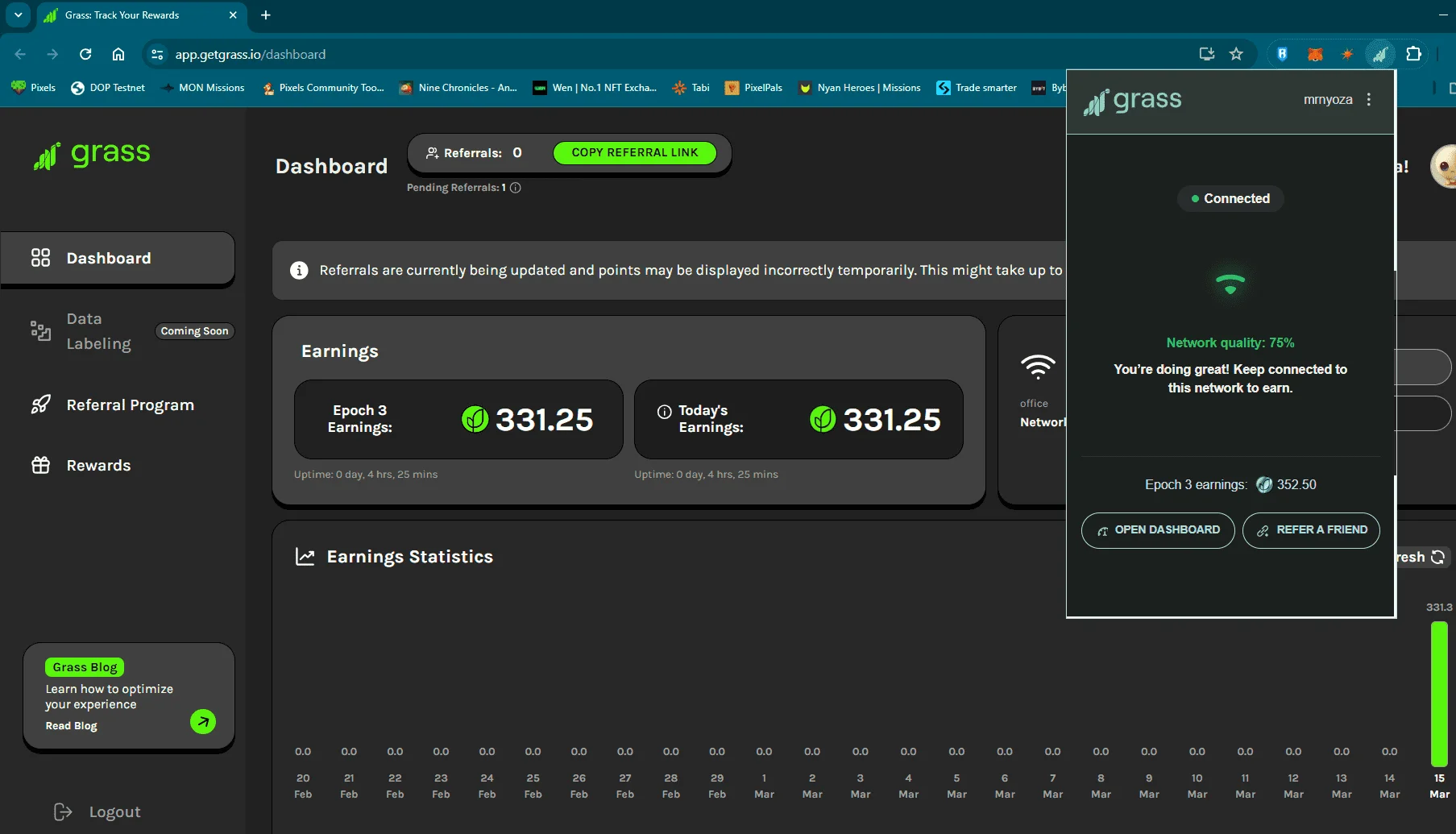Open the DOP Testnet bookmark
The height and width of the screenshot is (834, 1456).
tap(108, 88)
